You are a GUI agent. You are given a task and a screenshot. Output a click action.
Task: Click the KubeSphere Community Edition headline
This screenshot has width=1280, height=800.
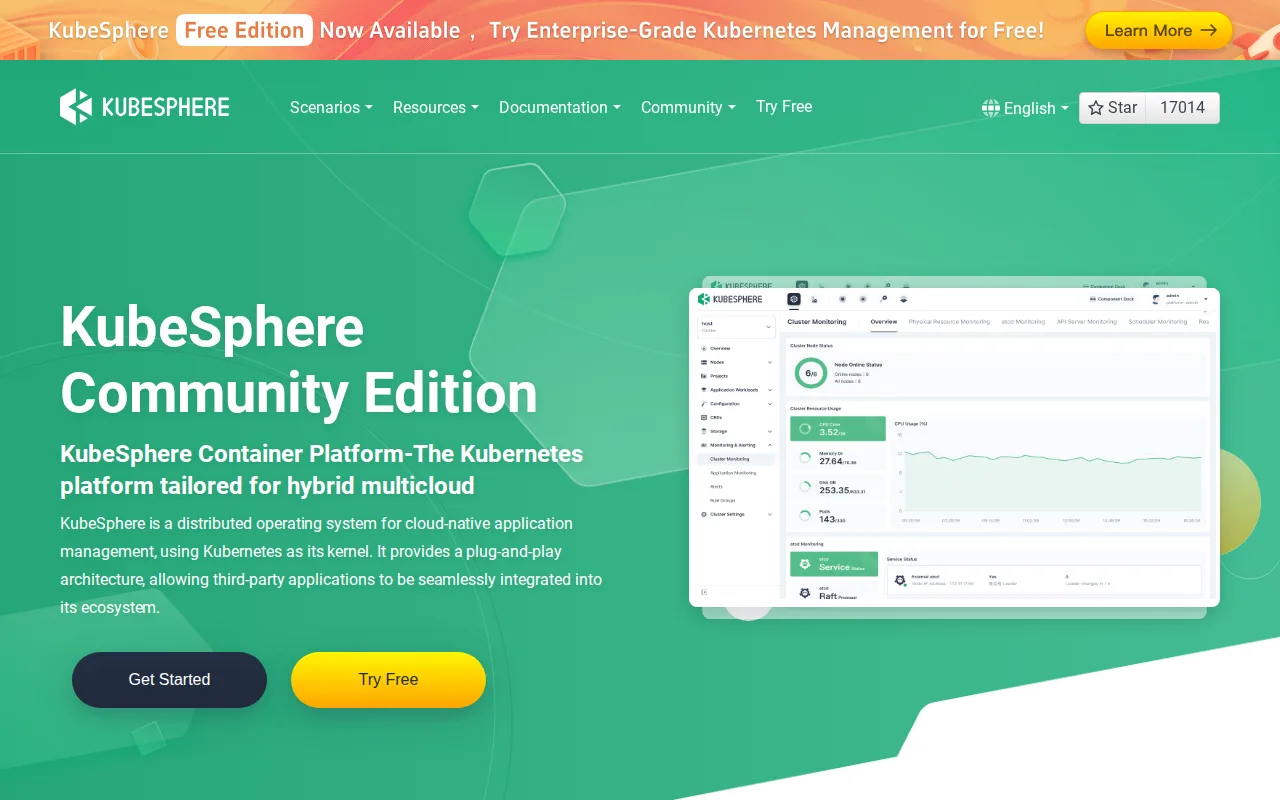point(299,359)
